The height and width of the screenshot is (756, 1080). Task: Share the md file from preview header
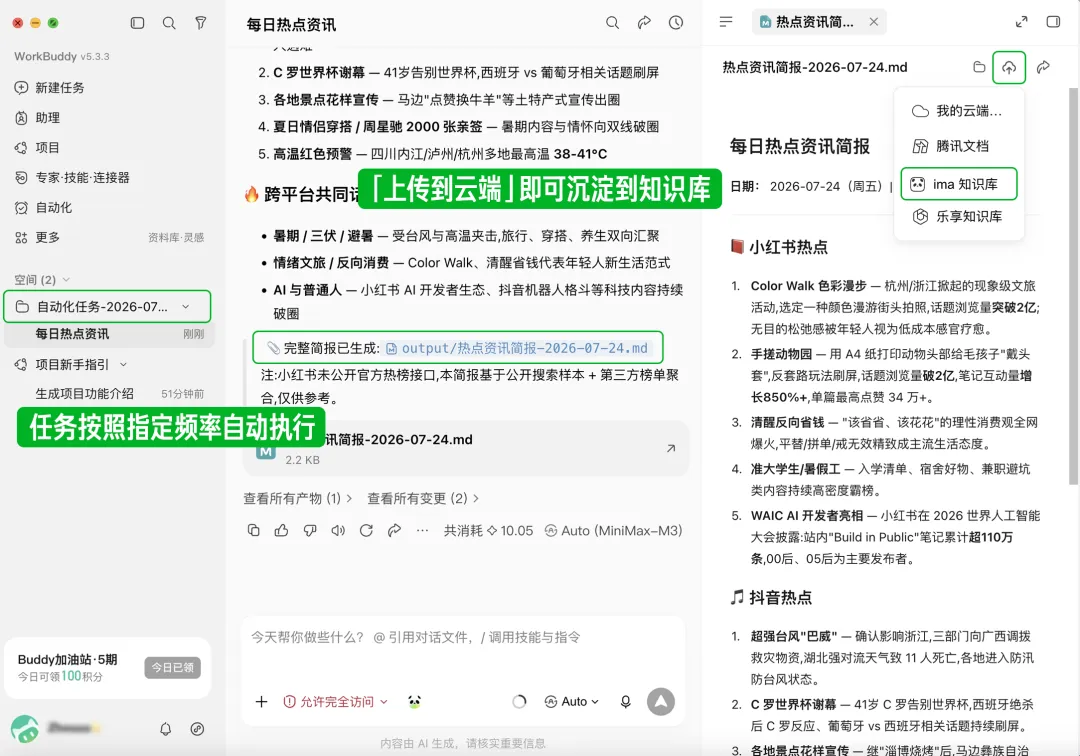click(1043, 67)
